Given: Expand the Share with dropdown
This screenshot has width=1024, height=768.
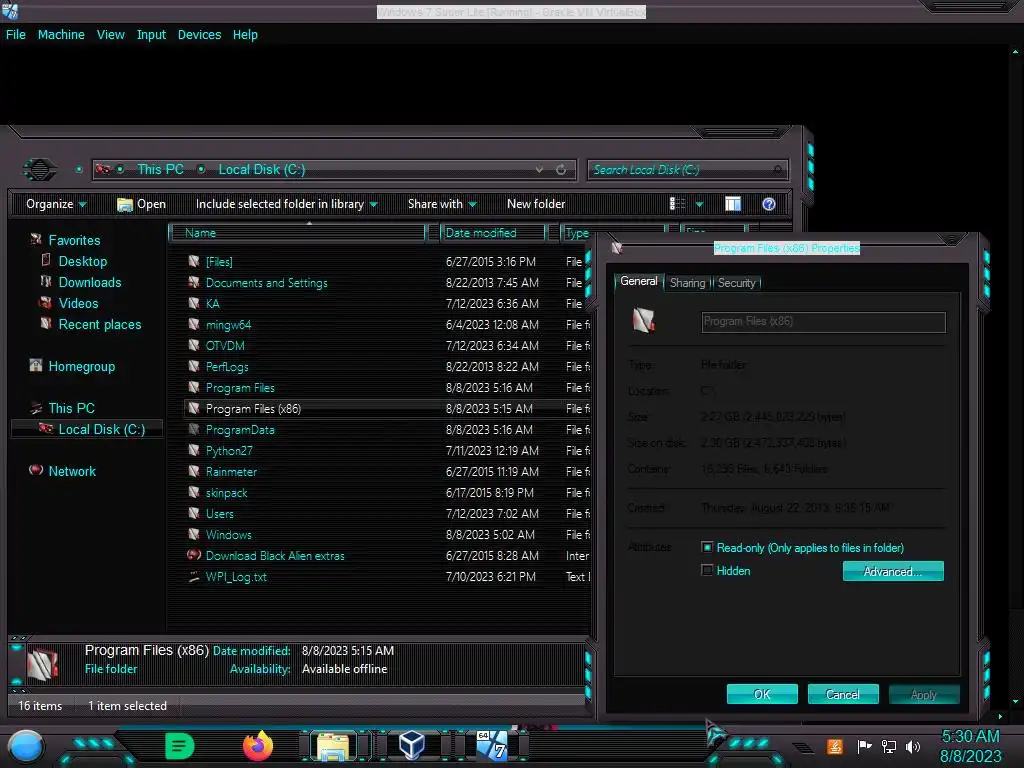Looking at the screenshot, I should 442,204.
